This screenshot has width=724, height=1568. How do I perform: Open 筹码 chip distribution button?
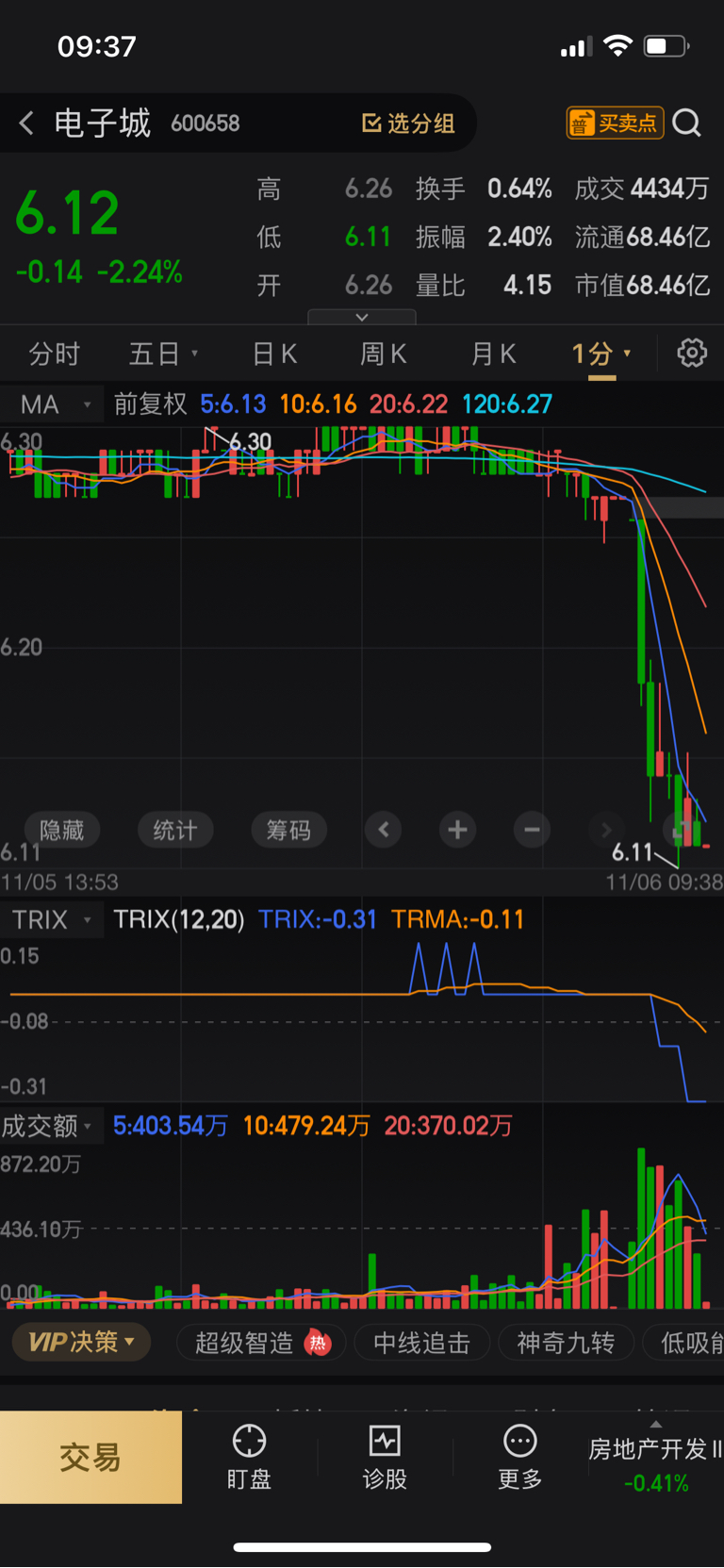coord(288,830)
